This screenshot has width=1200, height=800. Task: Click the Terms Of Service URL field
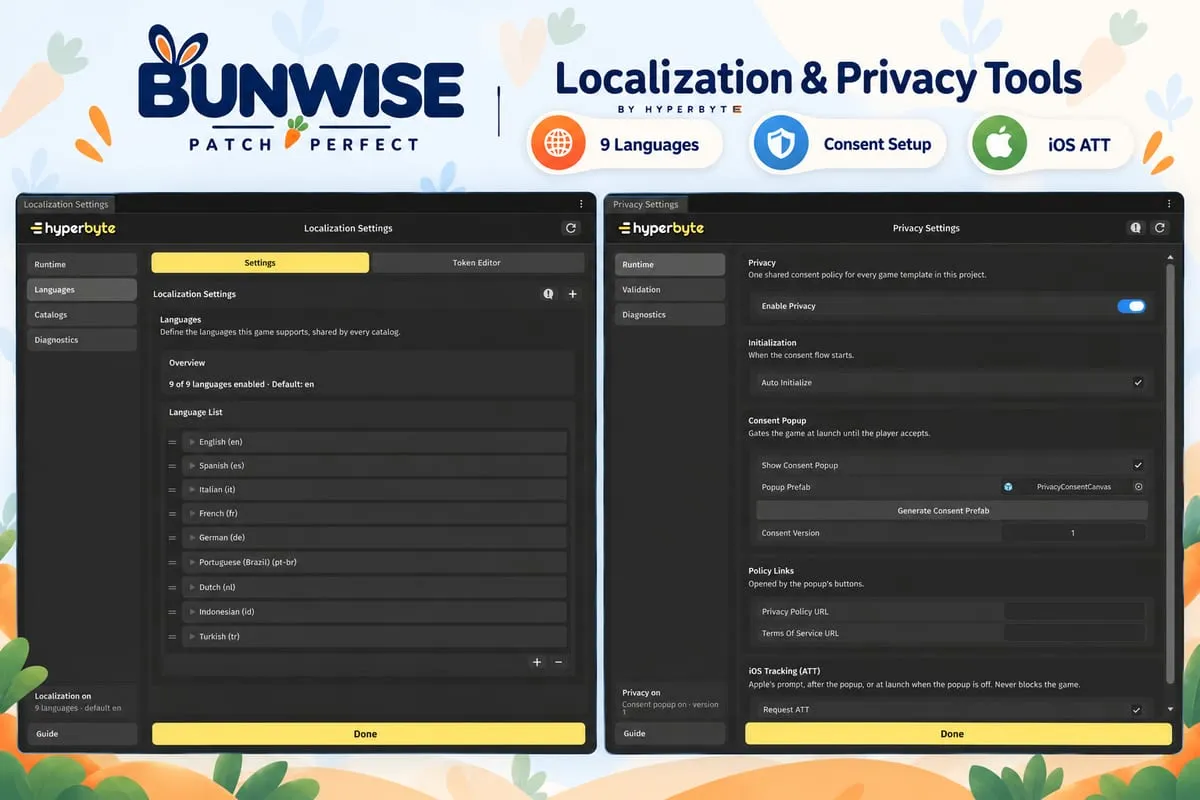(1073, 633)
